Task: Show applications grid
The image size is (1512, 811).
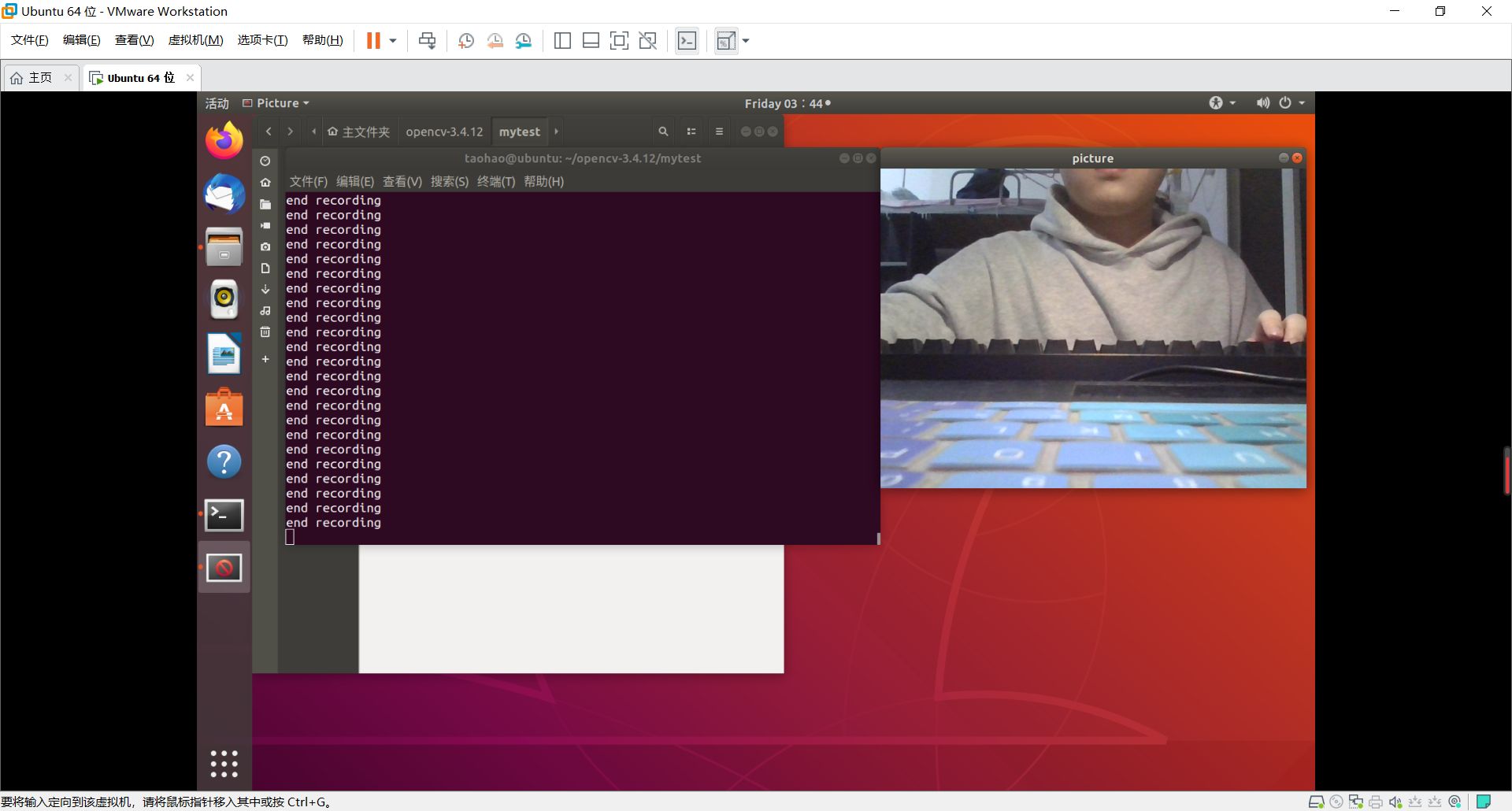Action: point(224,764)
